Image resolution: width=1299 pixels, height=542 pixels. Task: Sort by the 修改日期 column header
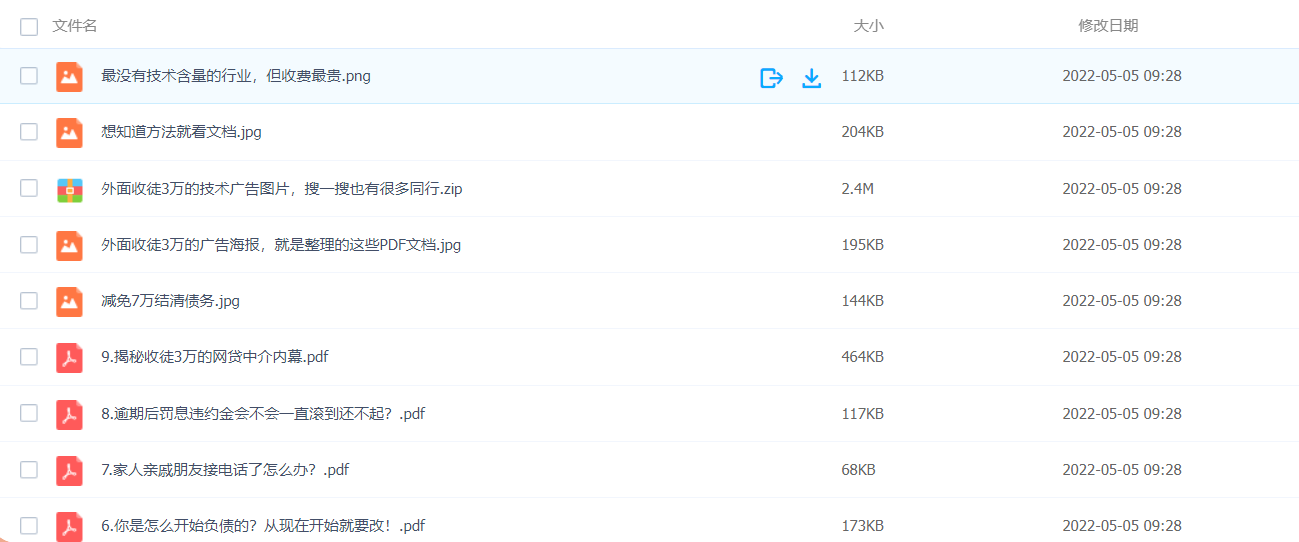(1108, 26)
